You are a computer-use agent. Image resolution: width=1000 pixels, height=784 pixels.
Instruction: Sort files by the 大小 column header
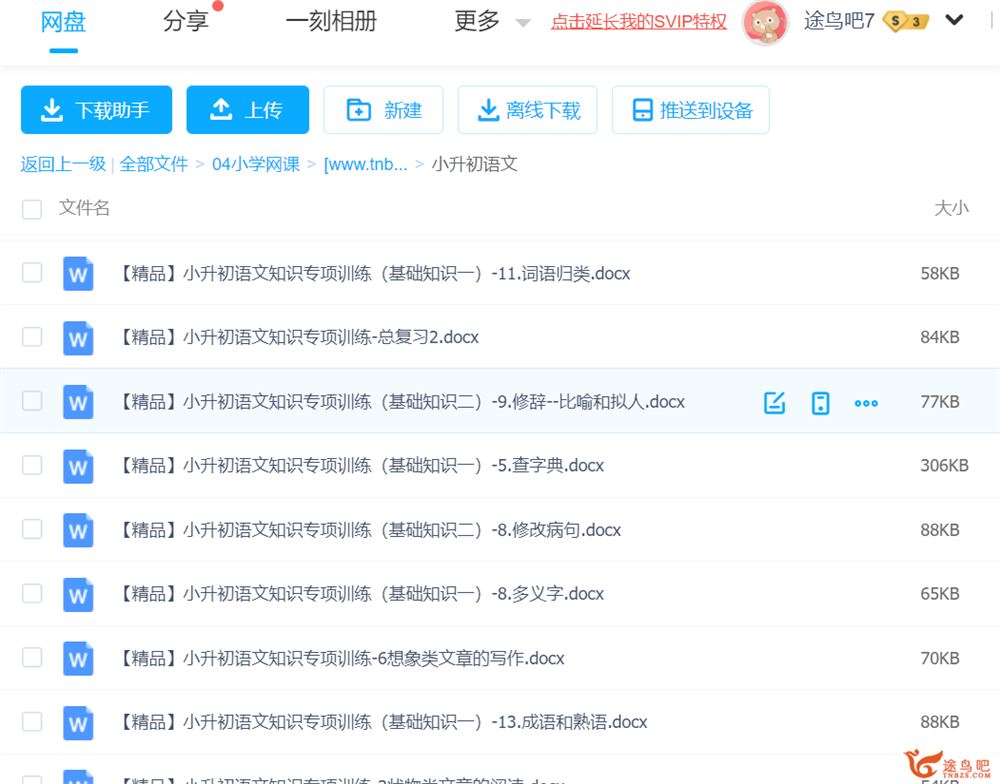(x=950, y=208)
